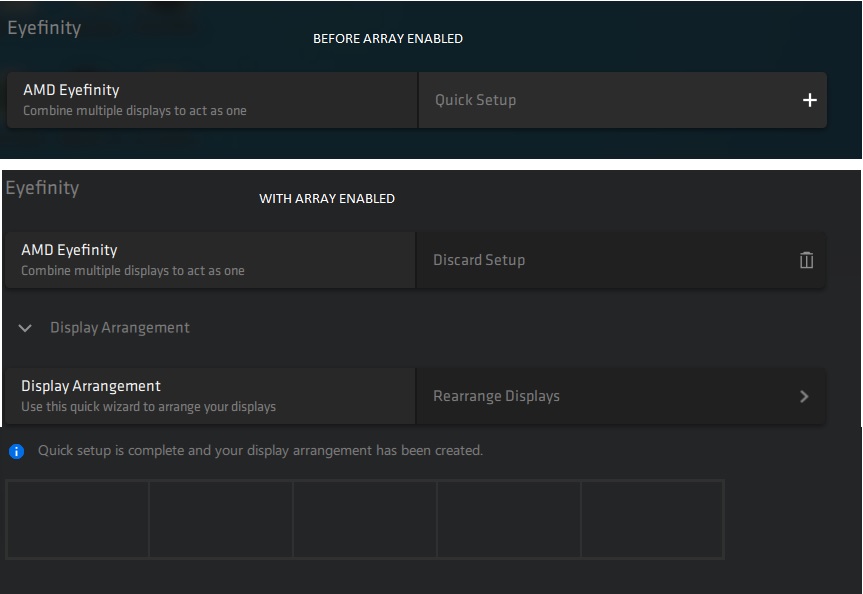This screenshot has width=863, height=594.
Task: Open the Rearrange Displays arrow
Action: 804,396
